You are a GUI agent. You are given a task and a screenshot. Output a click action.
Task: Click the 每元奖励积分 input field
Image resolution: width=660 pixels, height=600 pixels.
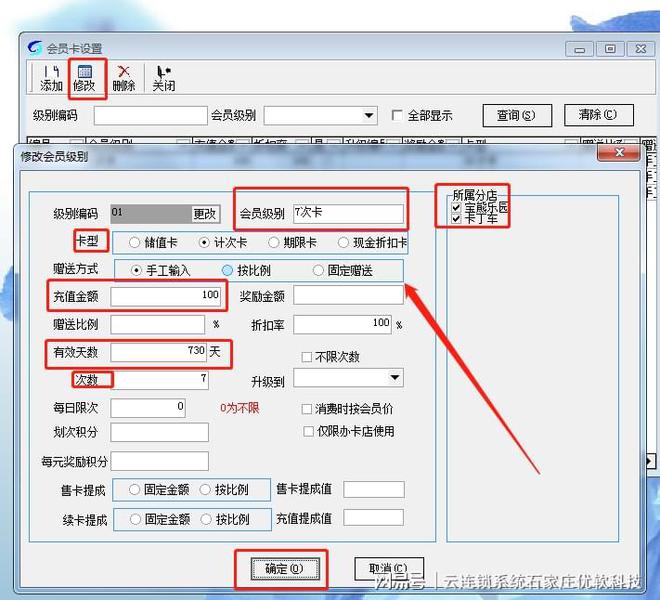coord(160,461)
